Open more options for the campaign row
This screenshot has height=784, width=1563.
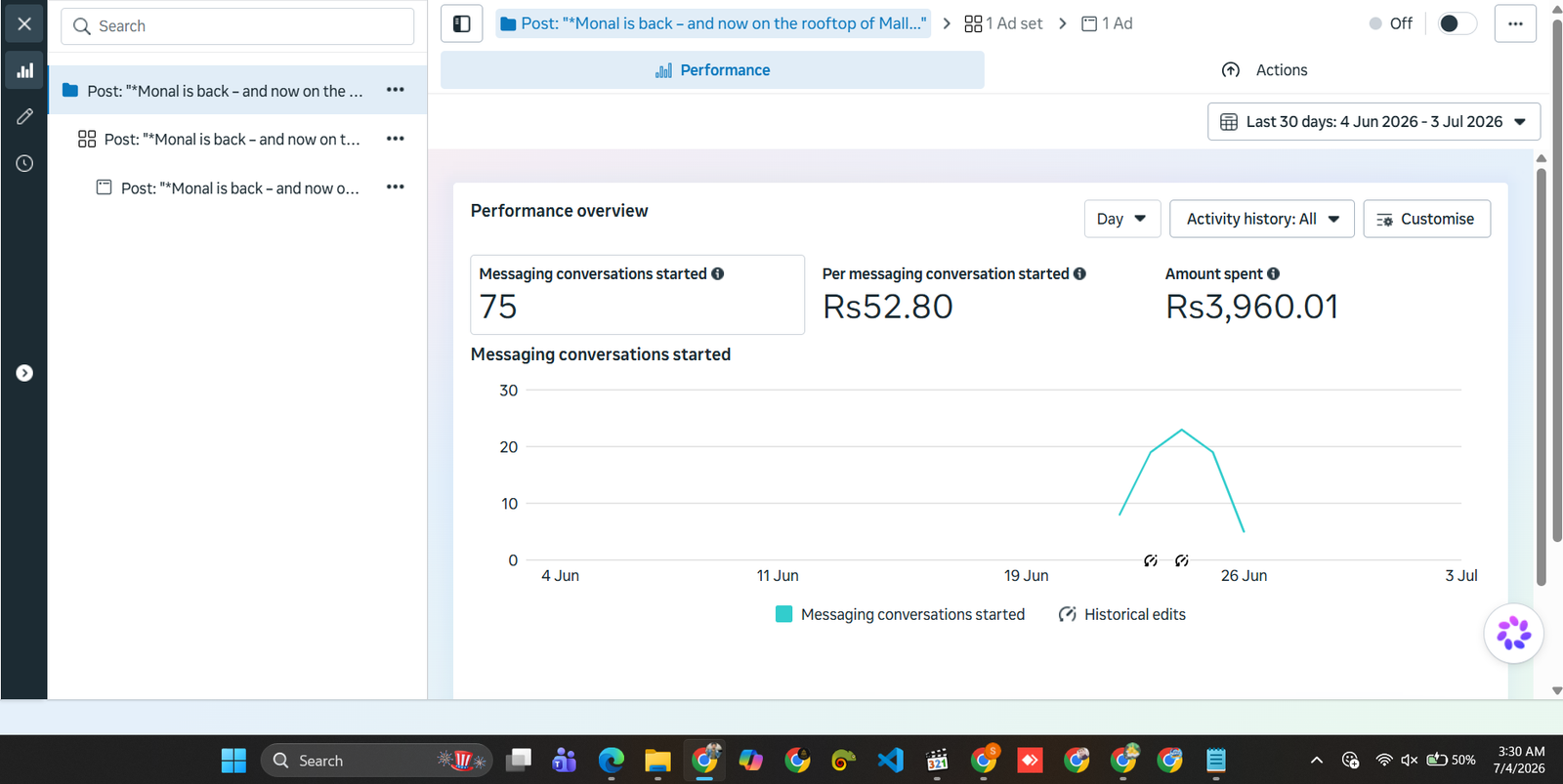tap(396, 90)
